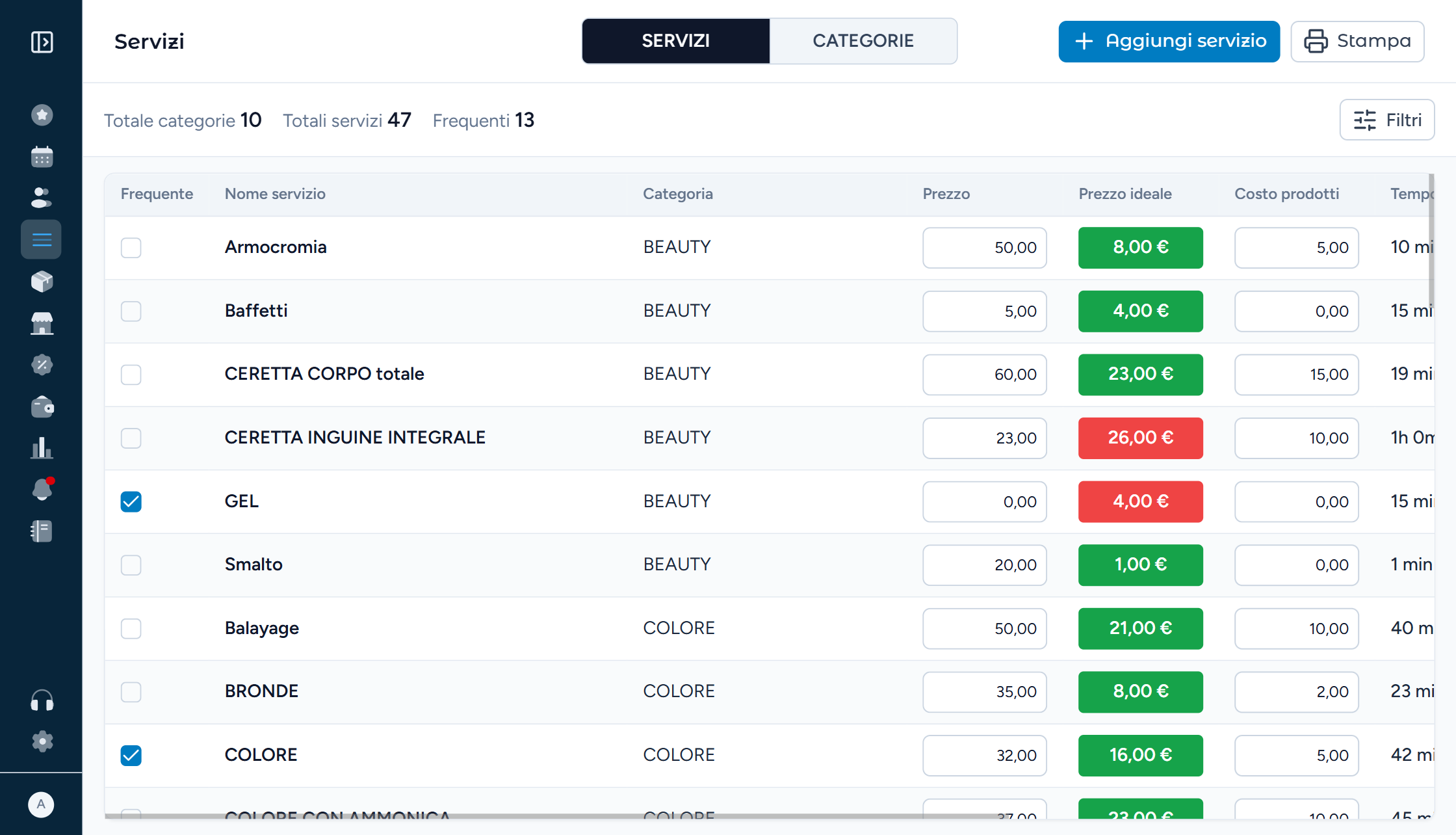Open the products box icon in sidebar
1456x835 pixels.
tap(42, 282)
